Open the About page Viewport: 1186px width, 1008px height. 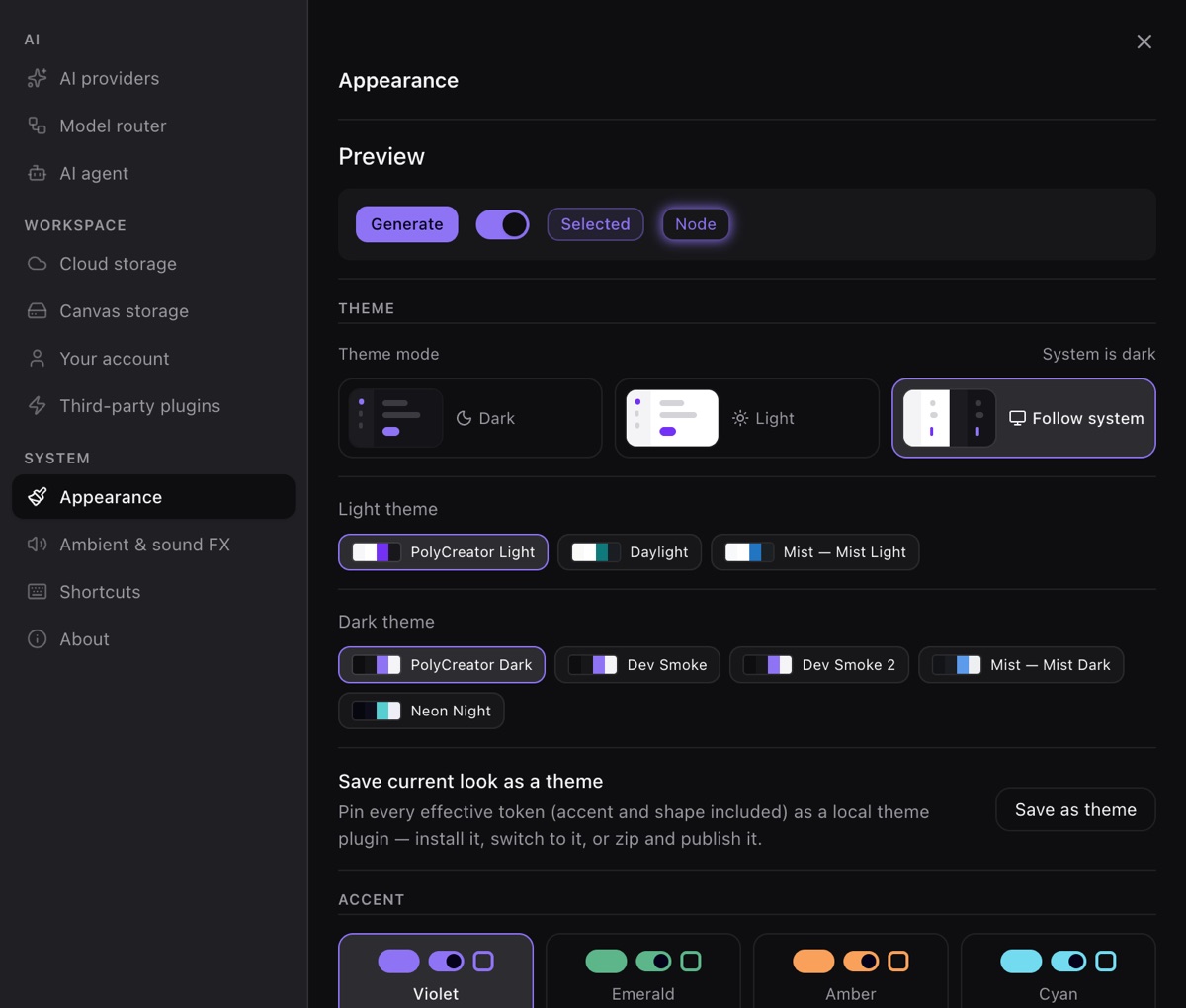(153, 639)
